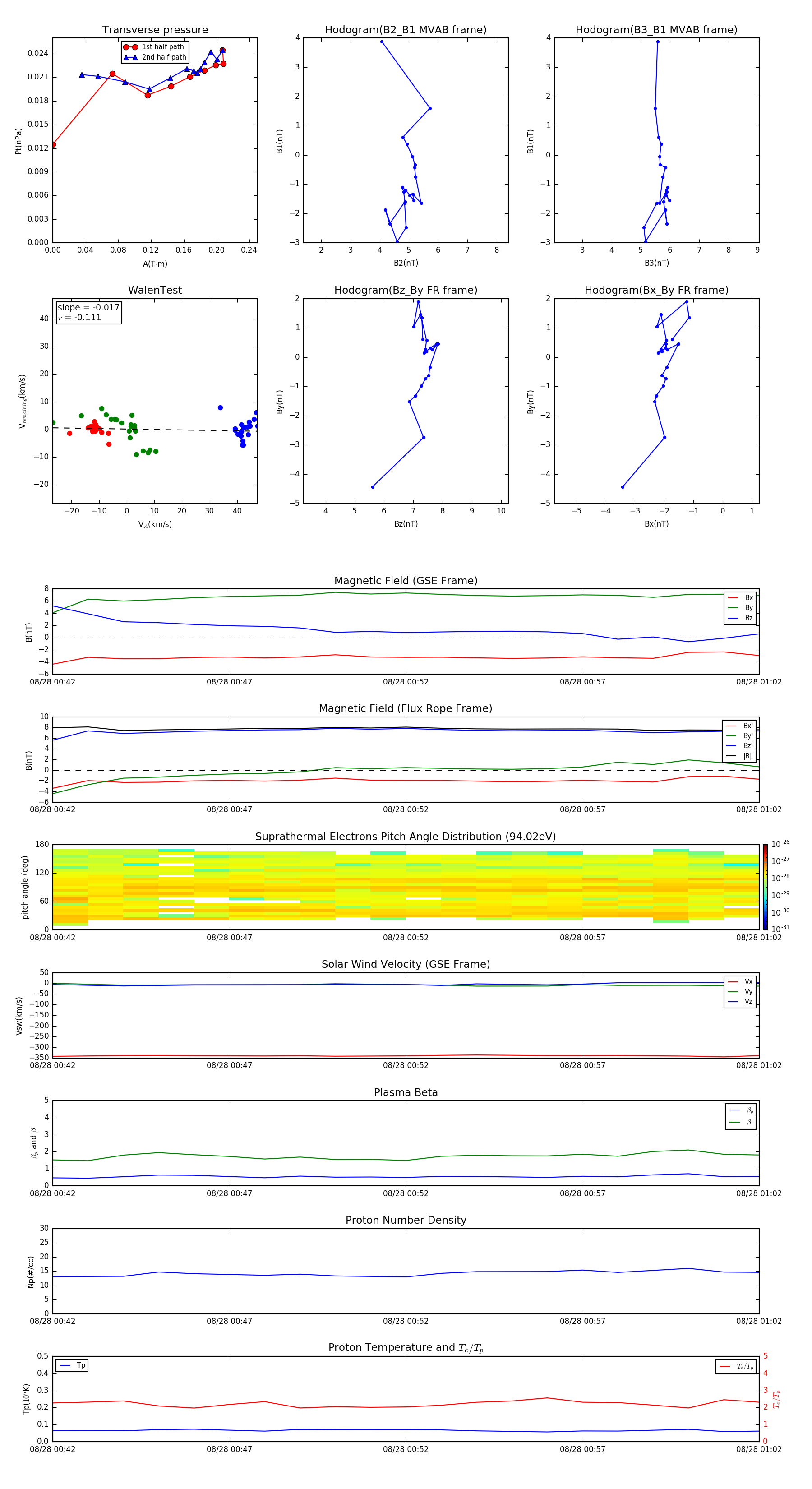Image resolution: width=812 pixels, height=1489 pixels.
Task: Select the "r = -0.111" annotation
Action: (80, 317)
